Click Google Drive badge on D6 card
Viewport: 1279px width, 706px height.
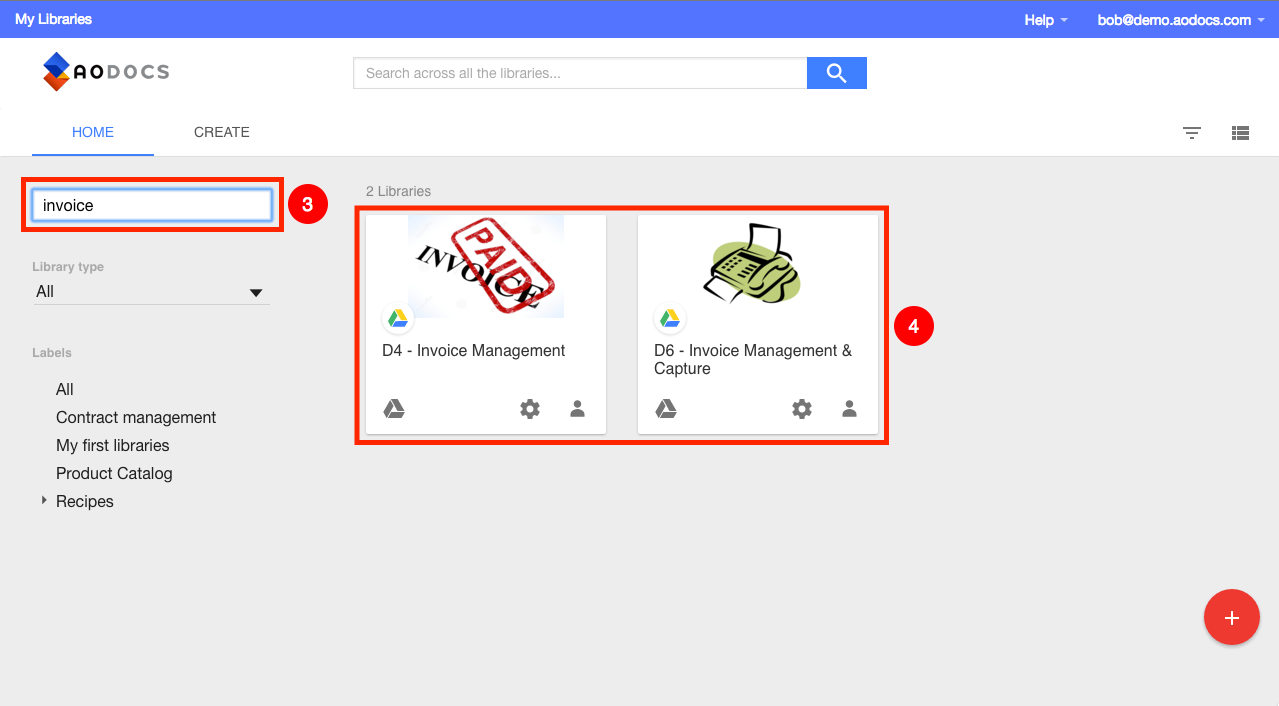tap(670, 318)
